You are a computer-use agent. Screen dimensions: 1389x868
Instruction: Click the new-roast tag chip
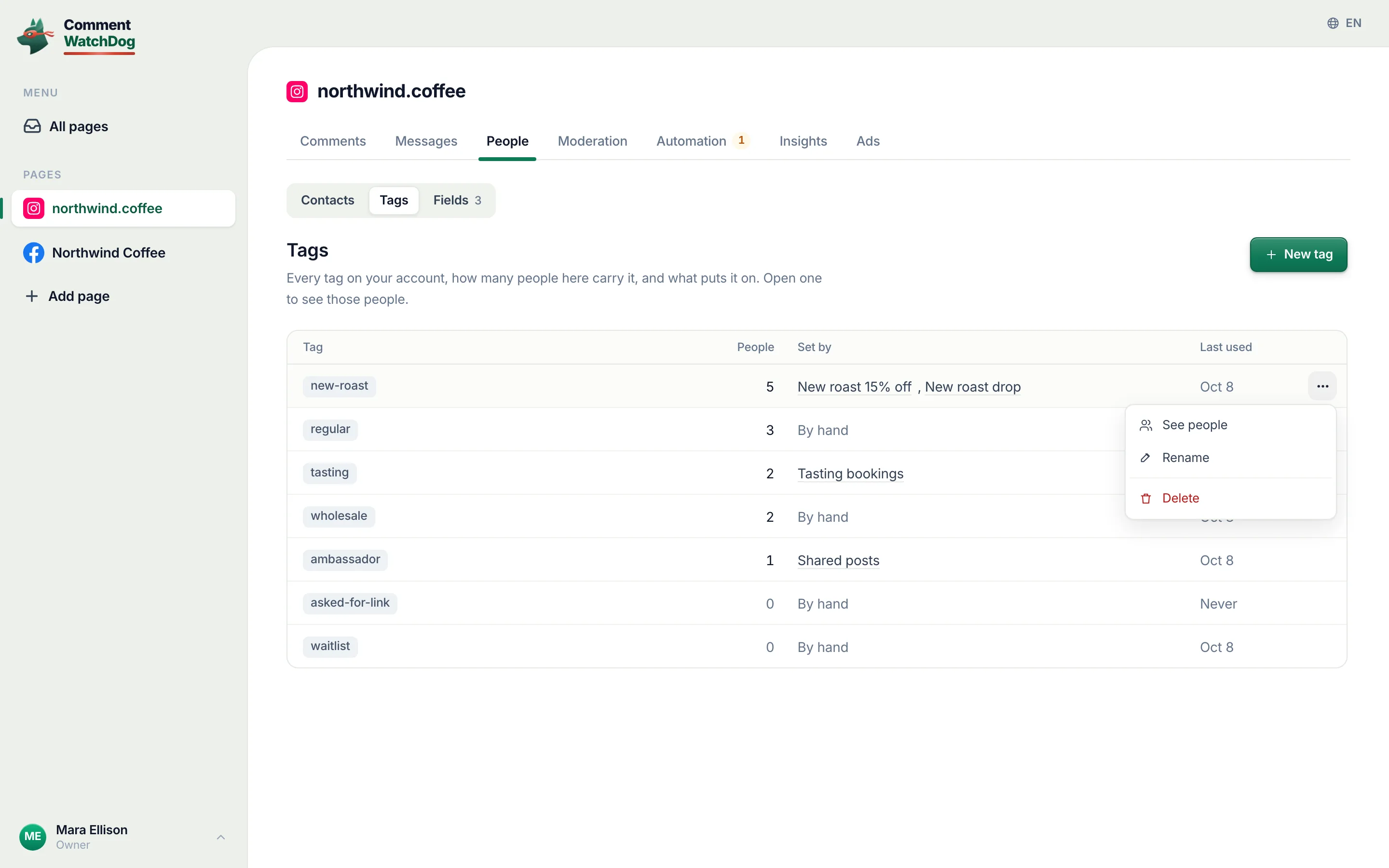pyautogui.click(x=339, y=386)
